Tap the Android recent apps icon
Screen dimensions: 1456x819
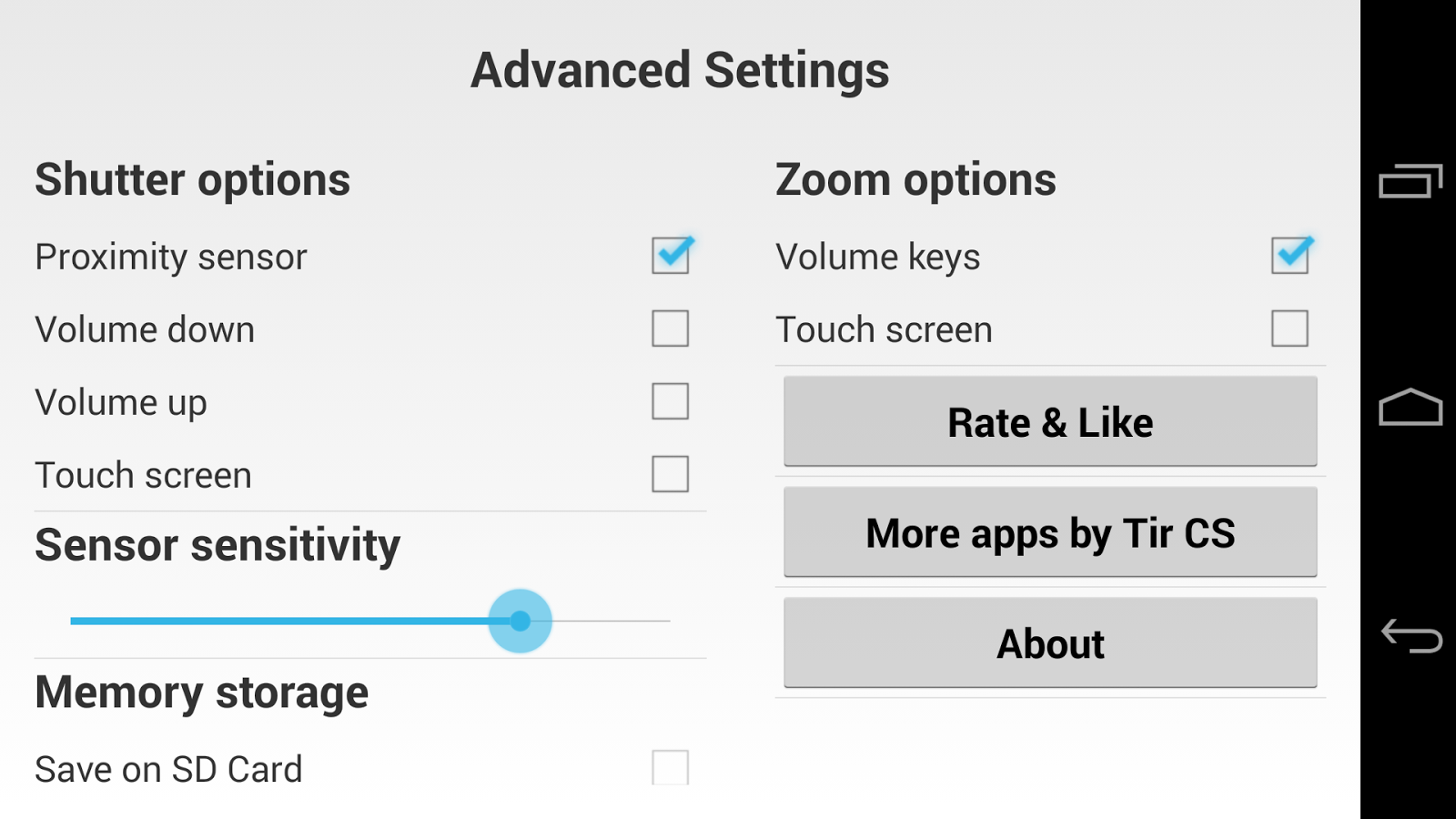point(1410,181)
